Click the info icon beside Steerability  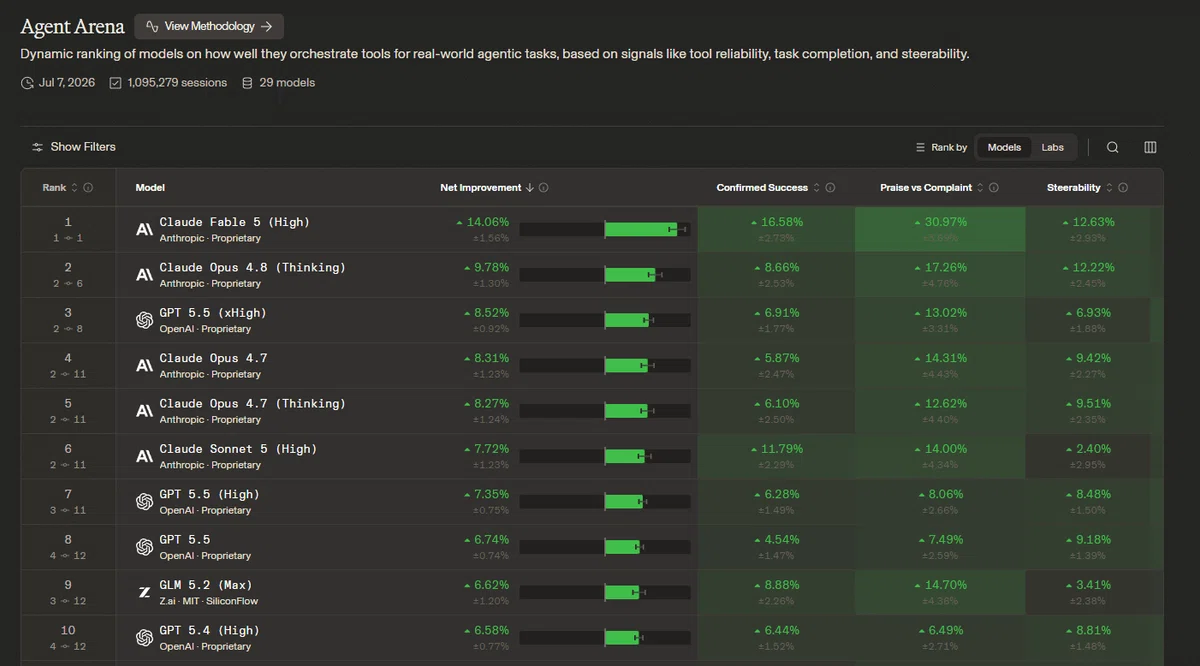coord(1123,188)
